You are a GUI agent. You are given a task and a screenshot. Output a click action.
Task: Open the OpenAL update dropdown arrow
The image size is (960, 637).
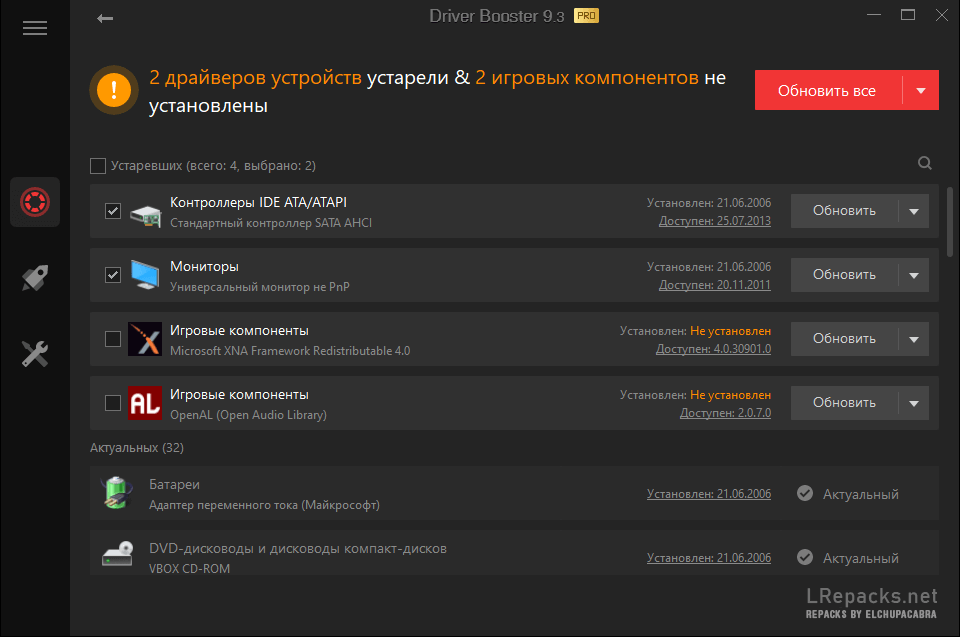(913, 402)
